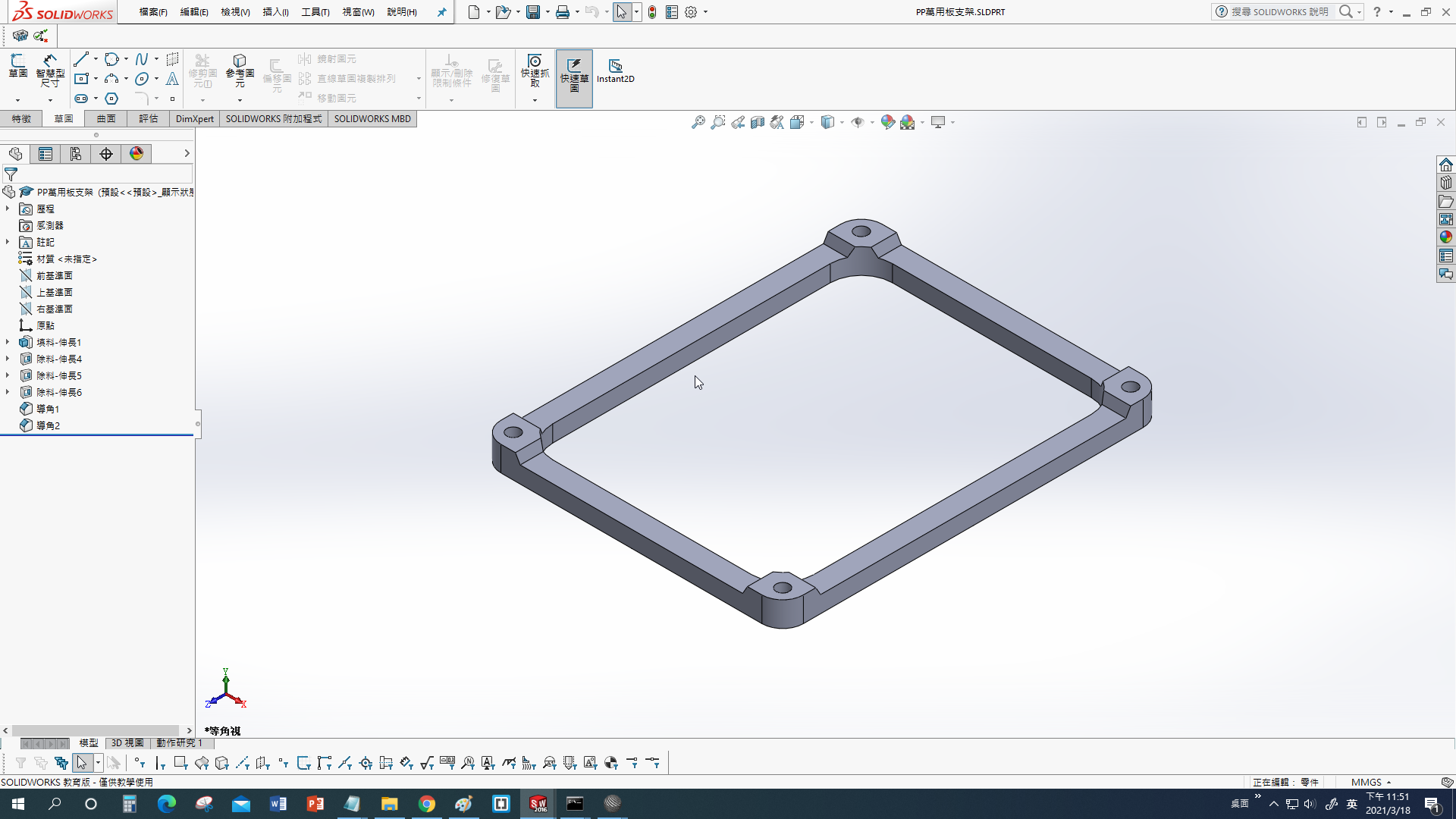Click the Section View icon

tap(757, 122)
